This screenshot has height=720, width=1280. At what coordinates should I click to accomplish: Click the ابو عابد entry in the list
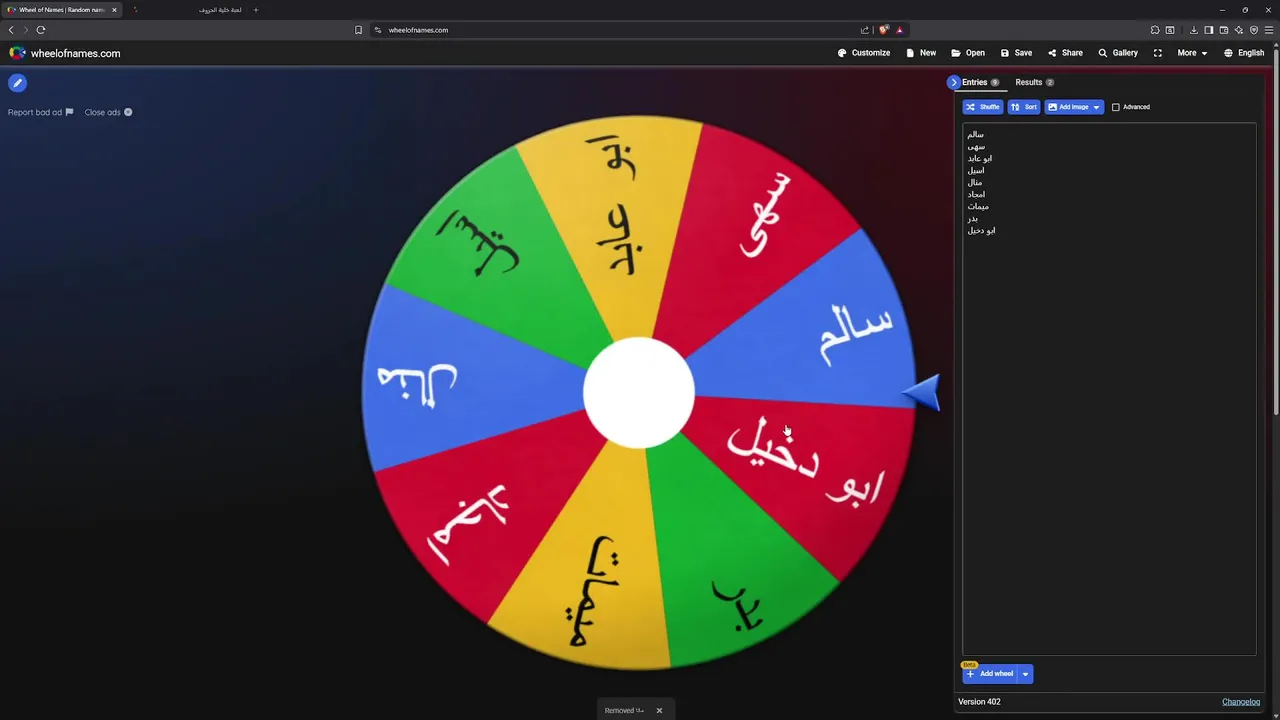[980, 158]
